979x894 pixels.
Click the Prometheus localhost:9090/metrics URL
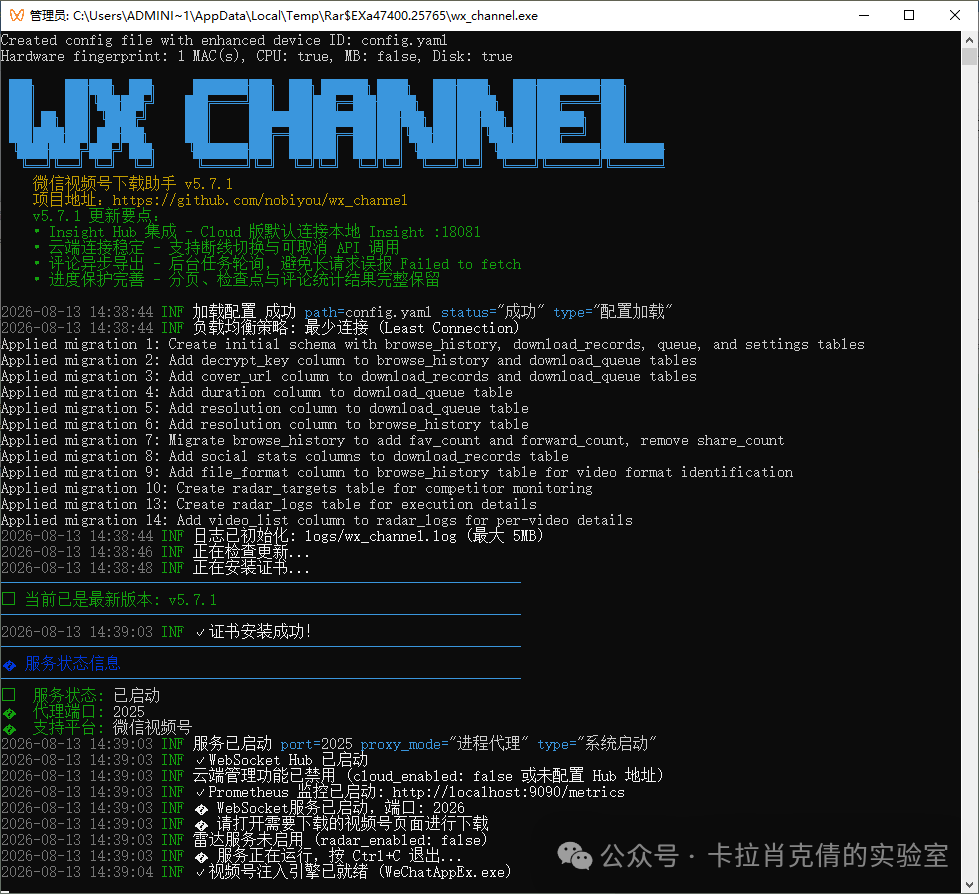(x=508, y=792)
